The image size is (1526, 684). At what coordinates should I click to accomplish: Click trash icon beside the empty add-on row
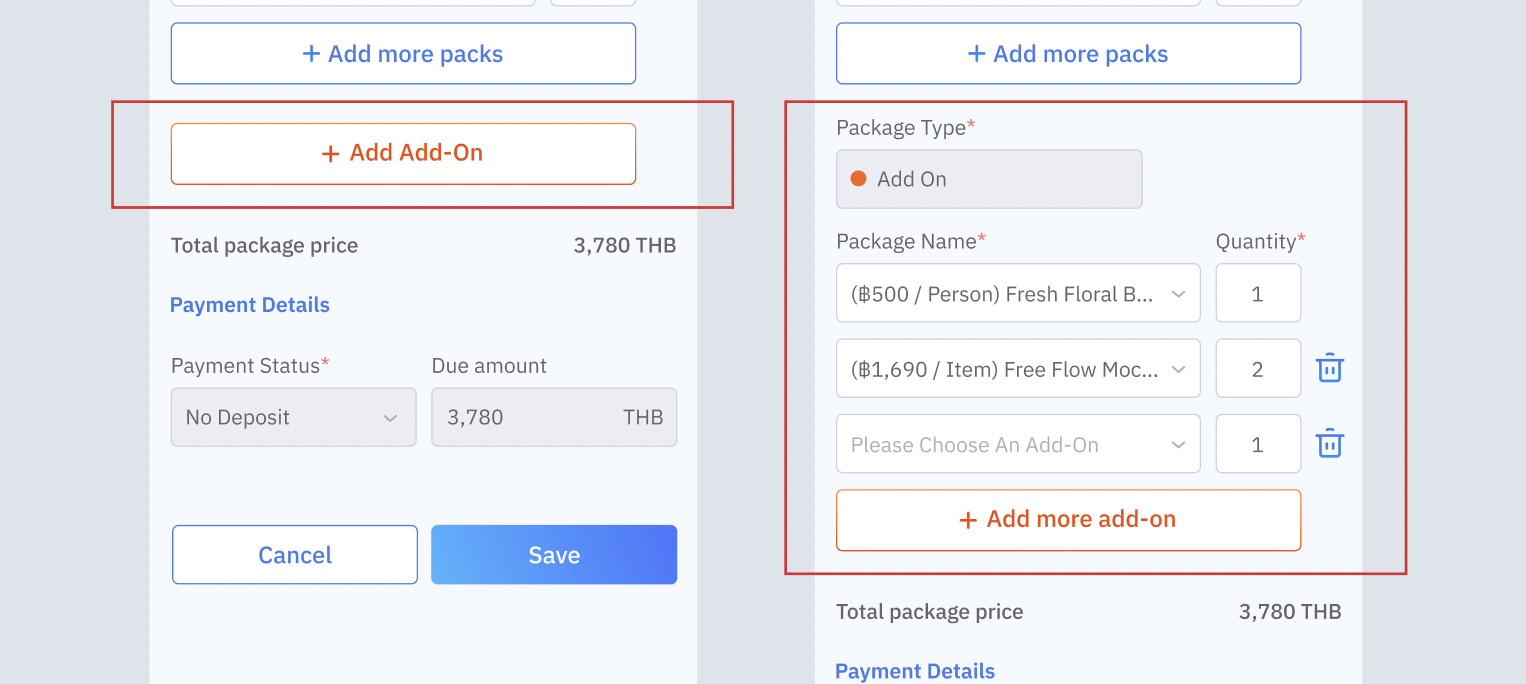point(1329,444)
